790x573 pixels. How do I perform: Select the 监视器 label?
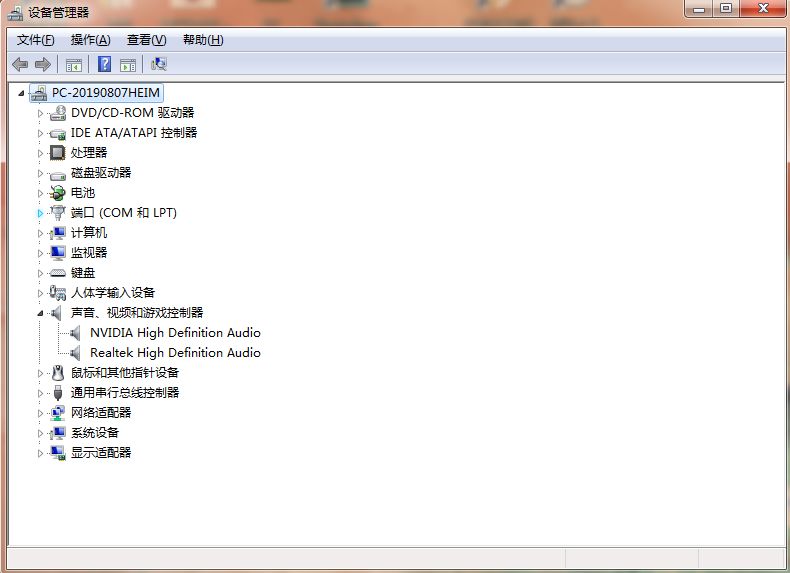pyautogui.click(x=89, y=252)
